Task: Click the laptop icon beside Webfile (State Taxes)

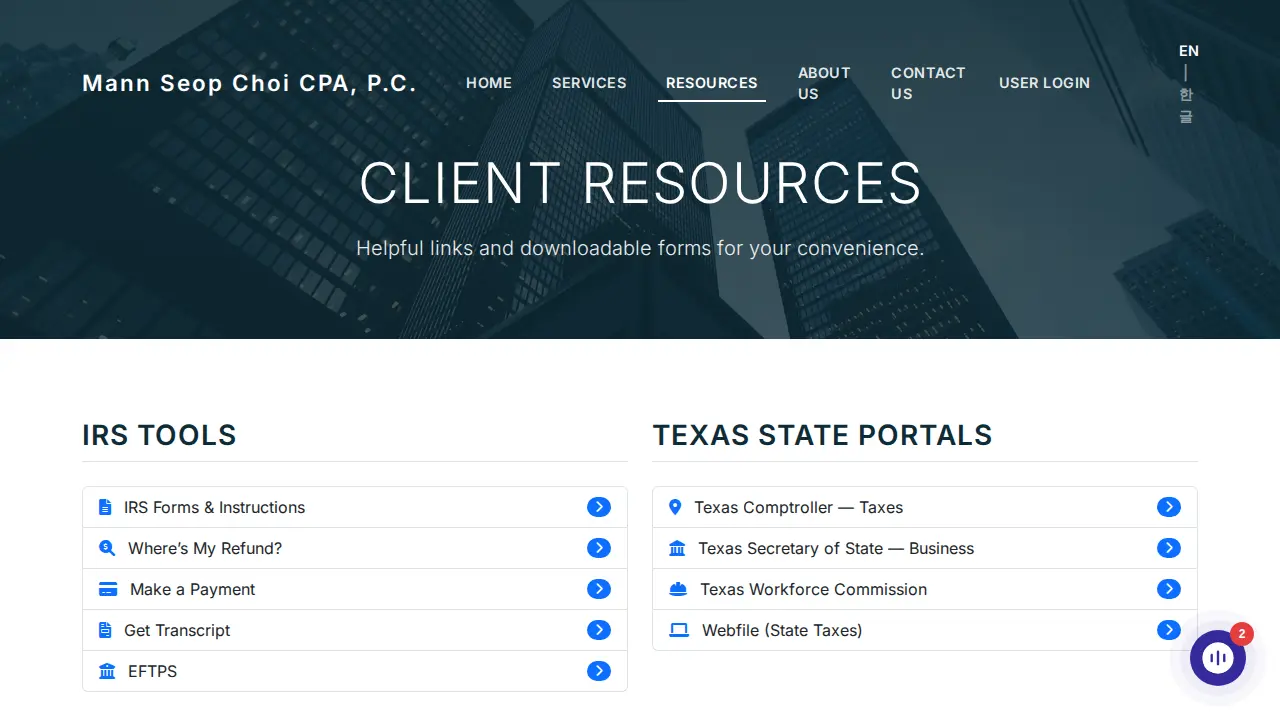Action: tap(679, 630)
